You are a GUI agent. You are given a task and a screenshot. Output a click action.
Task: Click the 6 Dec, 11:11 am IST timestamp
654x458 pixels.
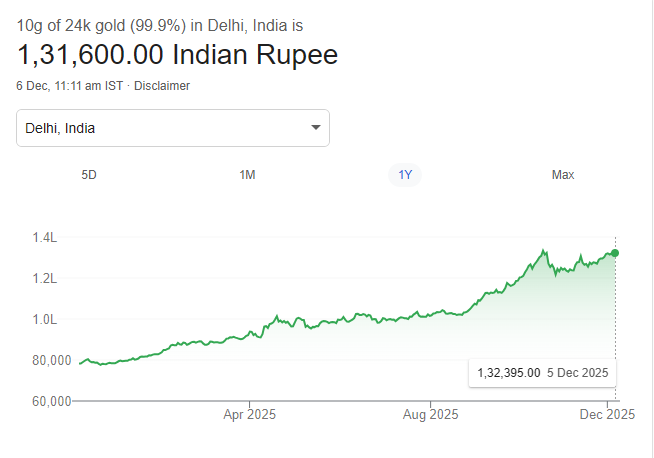(69, 86)
